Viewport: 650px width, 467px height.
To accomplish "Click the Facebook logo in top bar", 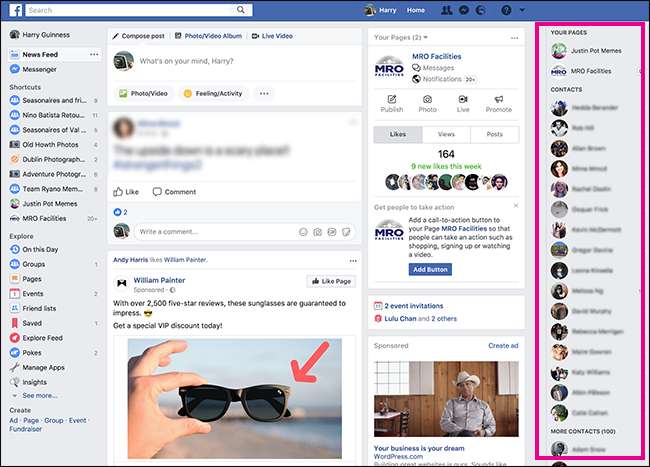I will click(15, 10).
